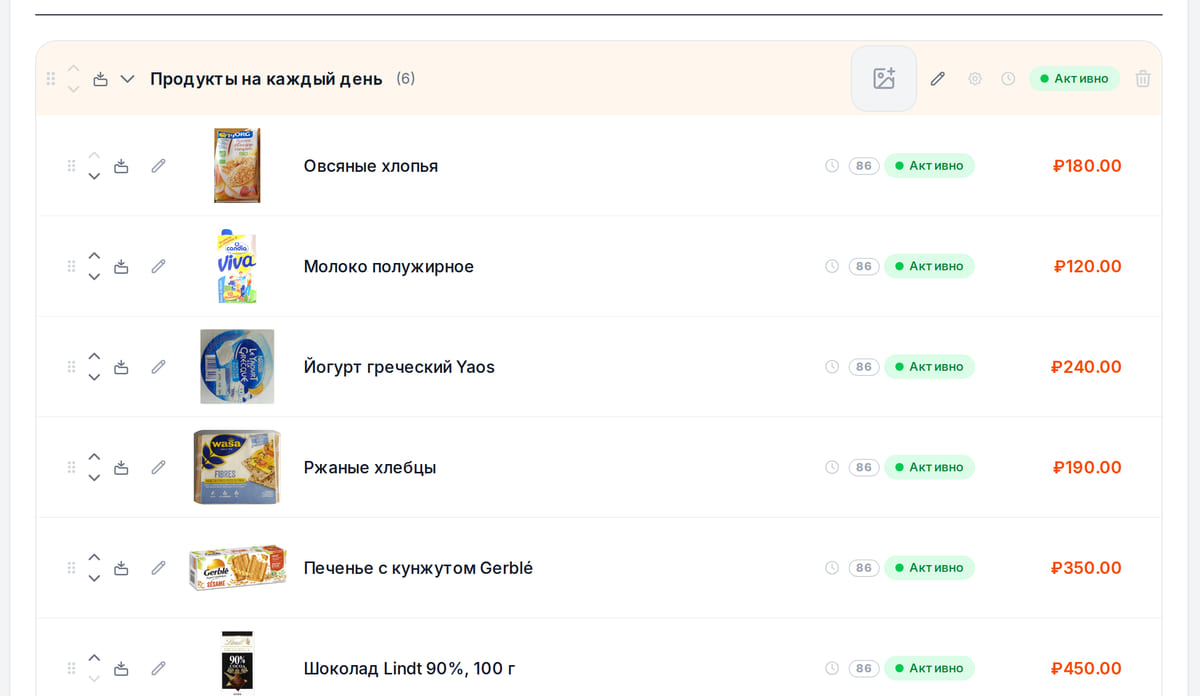Change Активно status of Печенье с кунжутом Gerblé
This screenshot has width=1200, height=696.
pos(929,568)
